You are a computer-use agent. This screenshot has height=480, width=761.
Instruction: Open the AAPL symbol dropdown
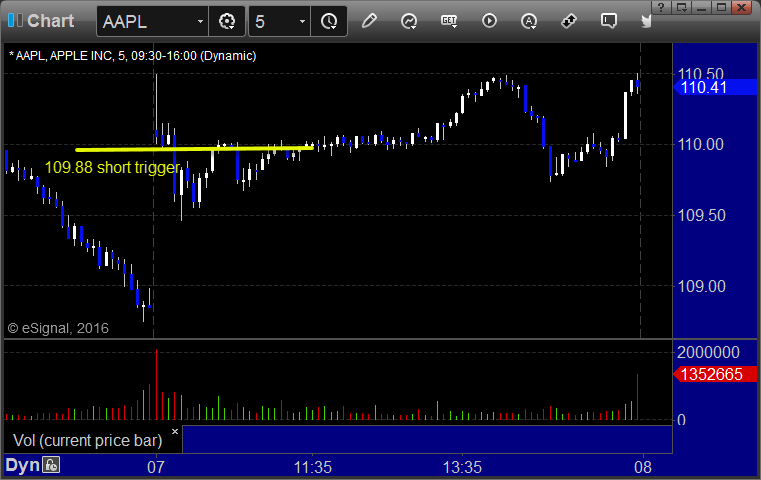pyautogui.click(x=200, y=21)
